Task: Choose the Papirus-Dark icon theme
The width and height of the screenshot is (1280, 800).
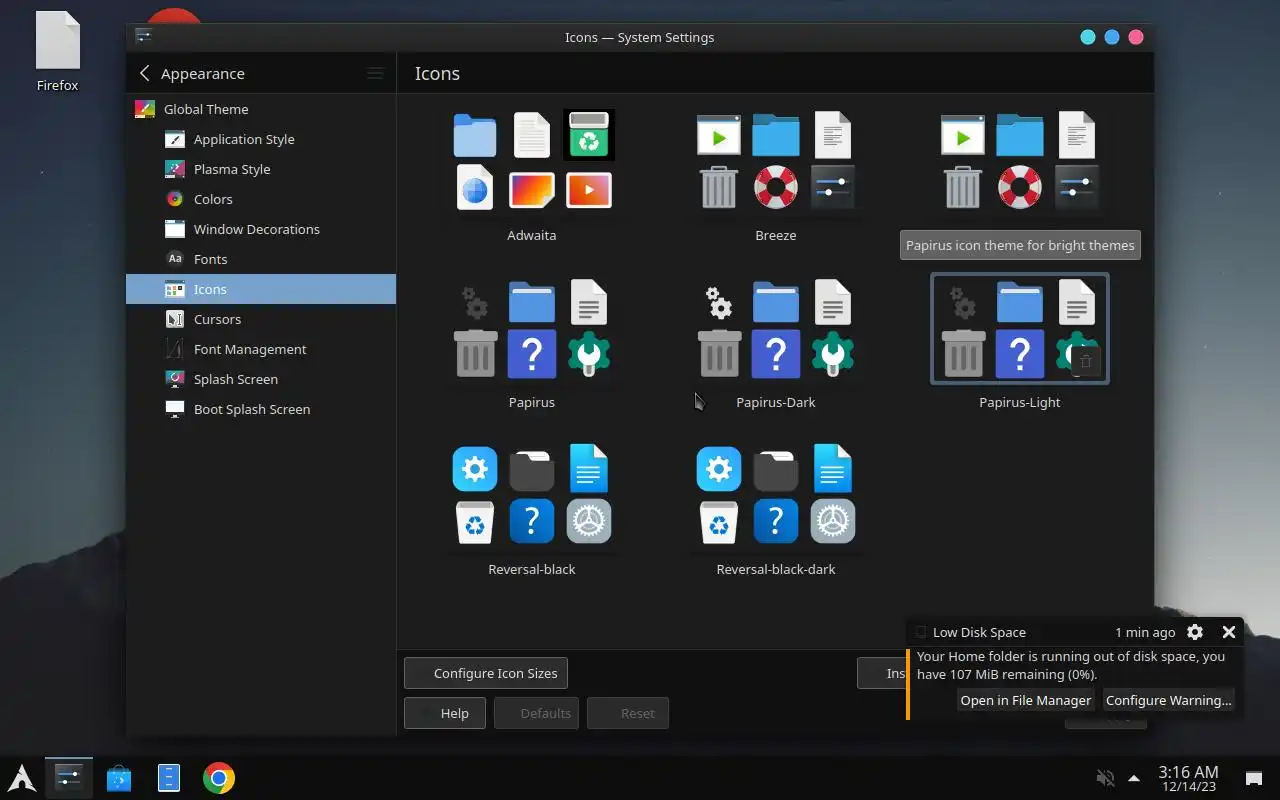Action: tap(776, 328)
